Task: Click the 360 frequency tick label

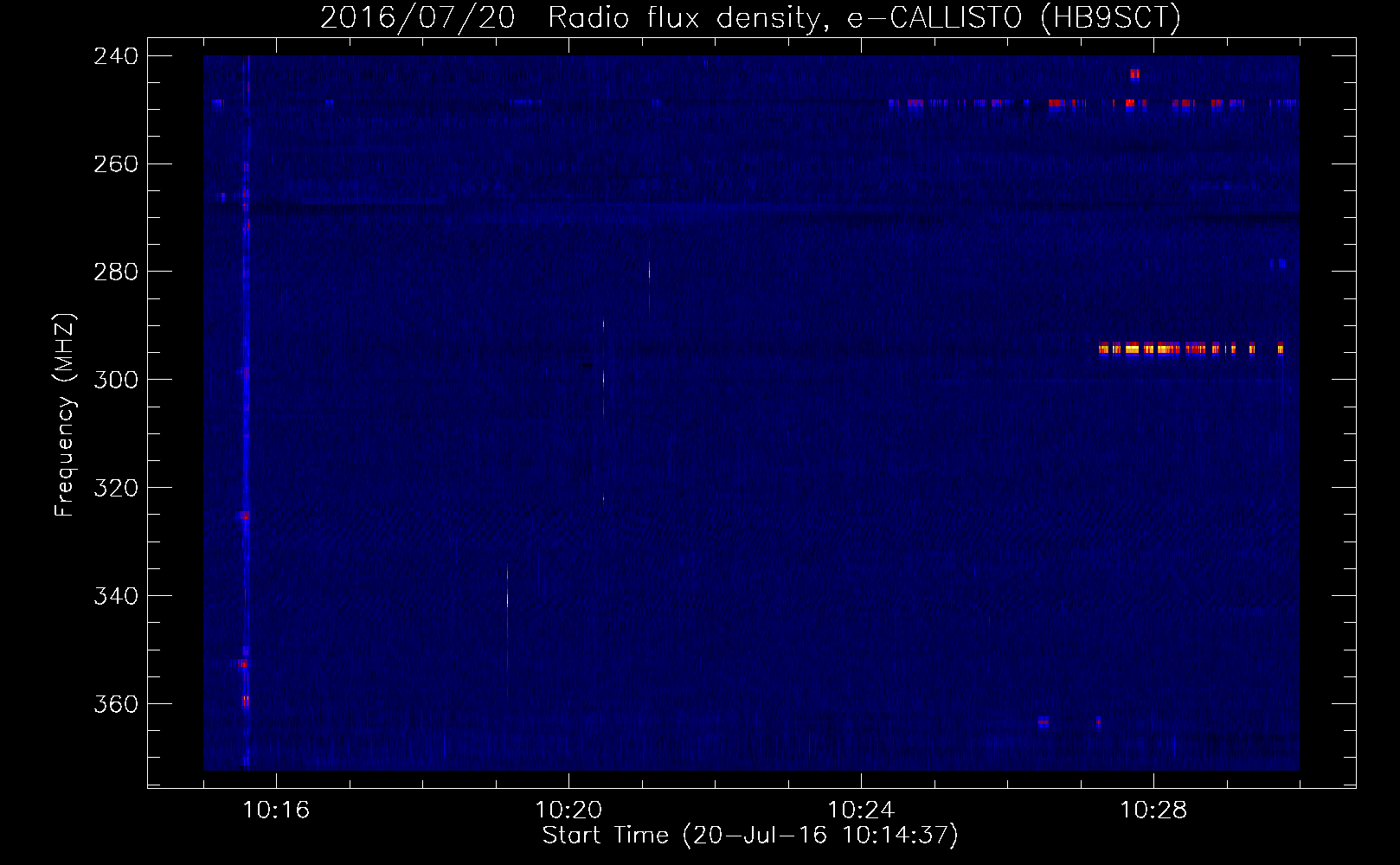Action: tap(116, 704)
